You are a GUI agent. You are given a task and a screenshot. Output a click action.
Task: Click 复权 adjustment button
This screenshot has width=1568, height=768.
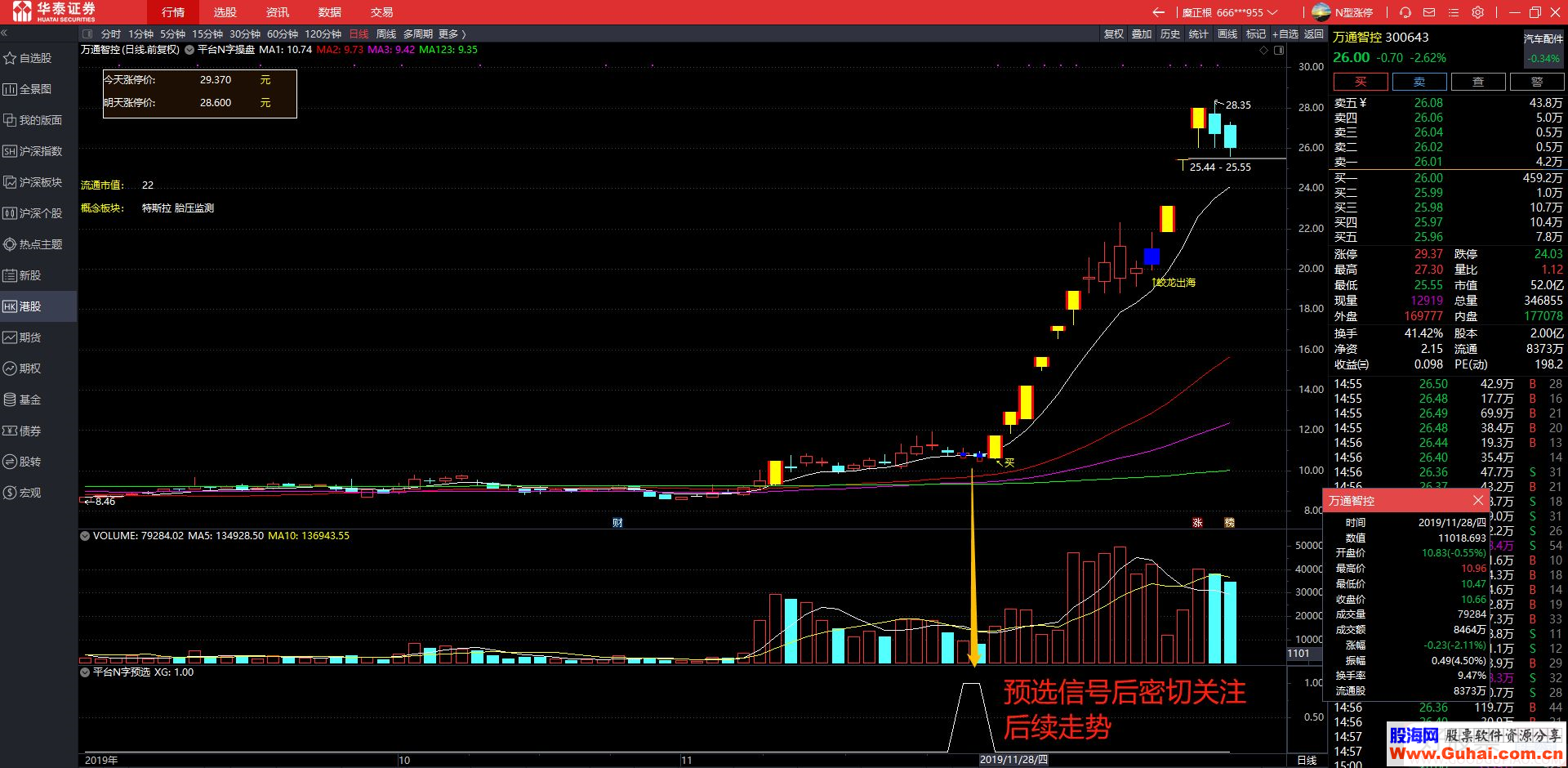[x=1114, y=34]
